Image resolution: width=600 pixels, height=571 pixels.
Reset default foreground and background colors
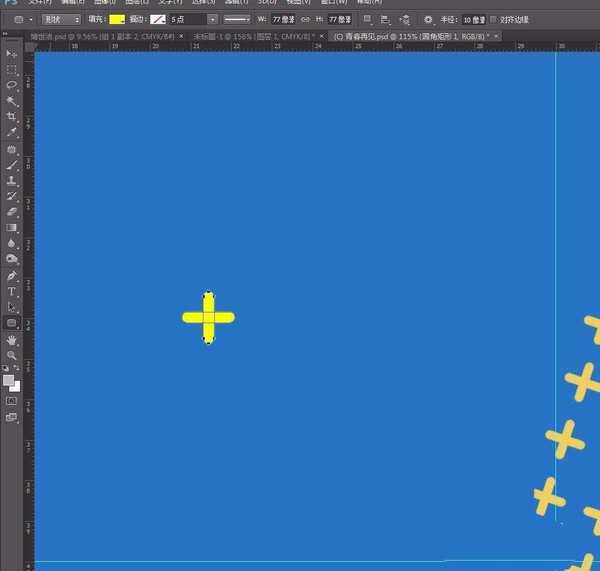pyautogui.click(x=5, y=369)
